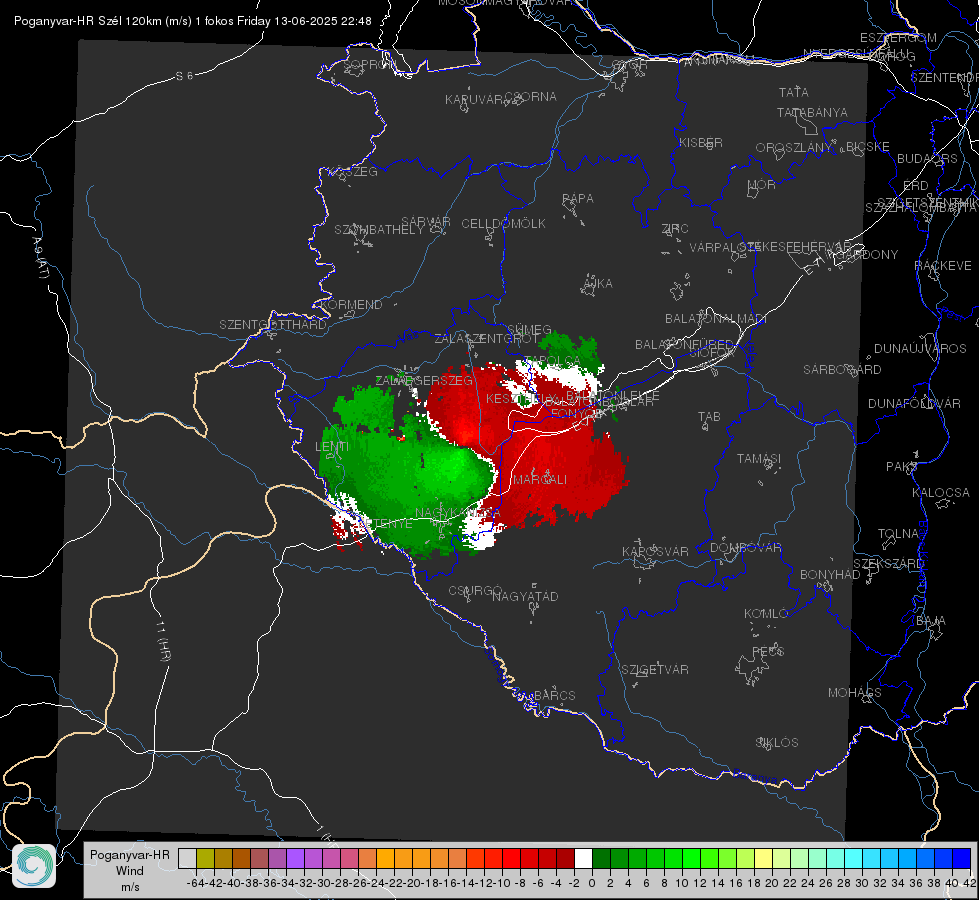
Task: Click the DUNAUJVAROS city label
Action: [920, 349]
